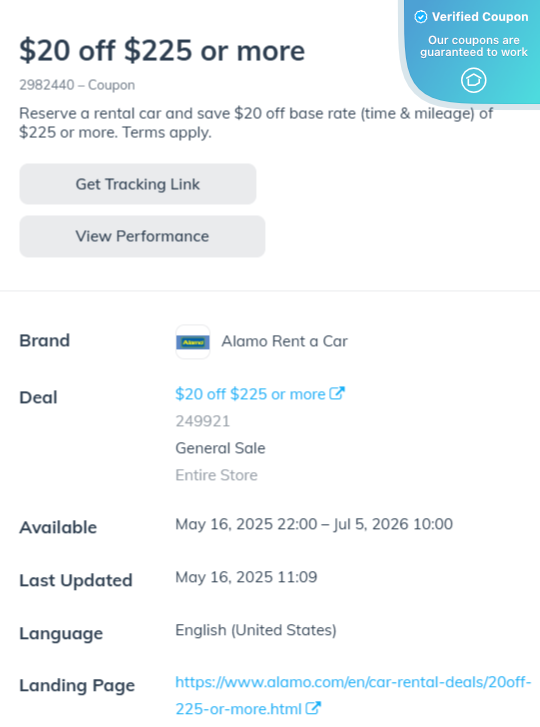Click the Last Updated timestamp
The image size is (540, 727).
pos(247,577)
